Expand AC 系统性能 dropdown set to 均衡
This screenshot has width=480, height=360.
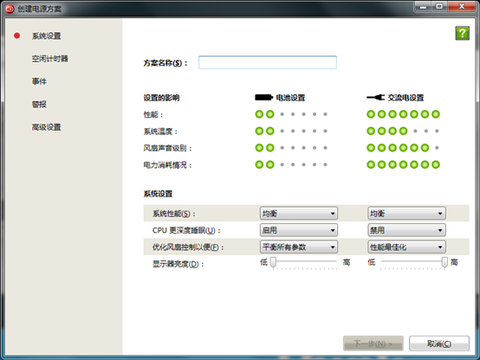point(407,213)
